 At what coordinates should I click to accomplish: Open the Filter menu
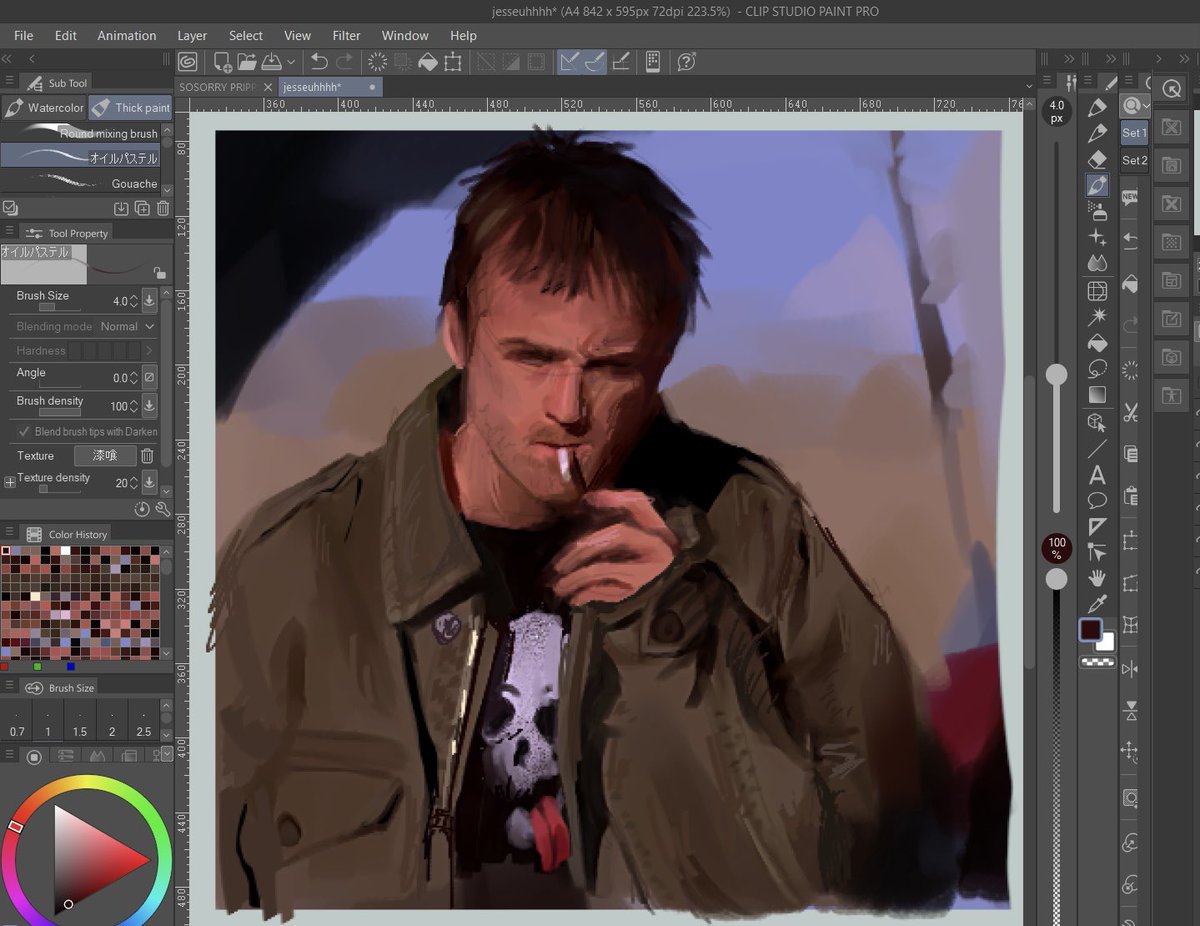pos(347,35)
